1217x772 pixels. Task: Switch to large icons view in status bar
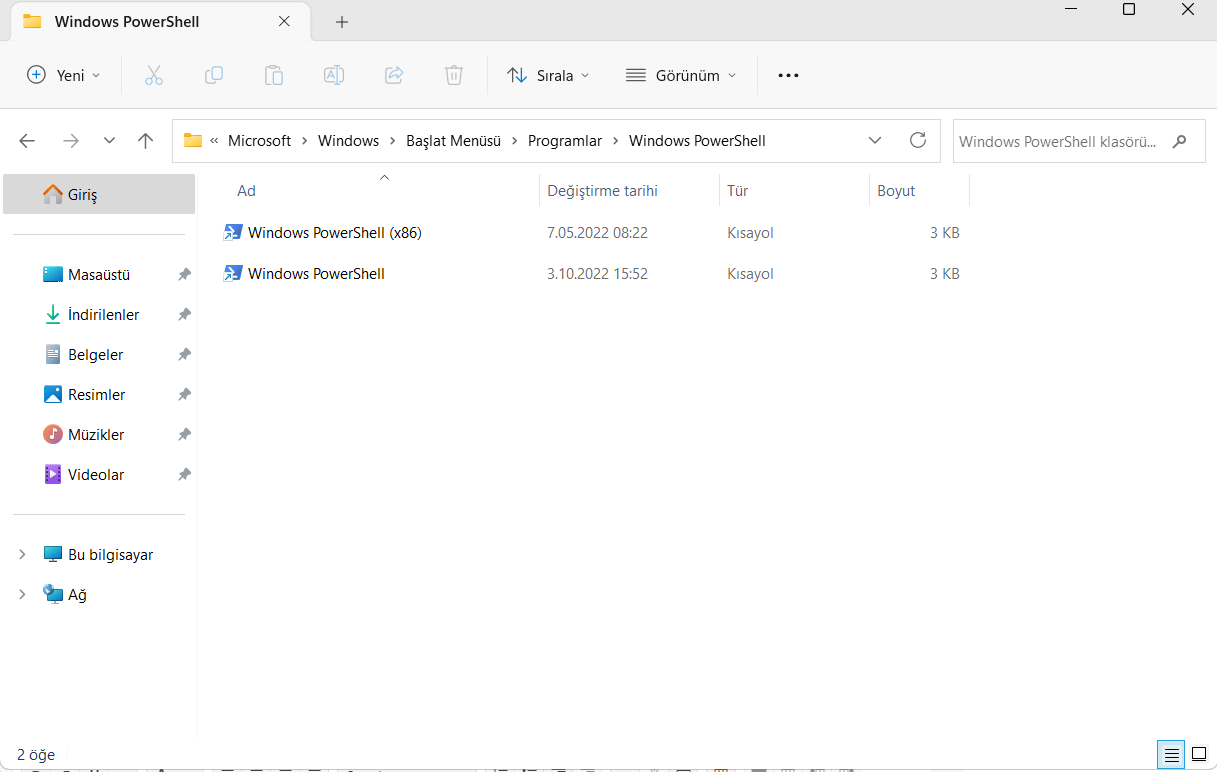[1199, 754]
